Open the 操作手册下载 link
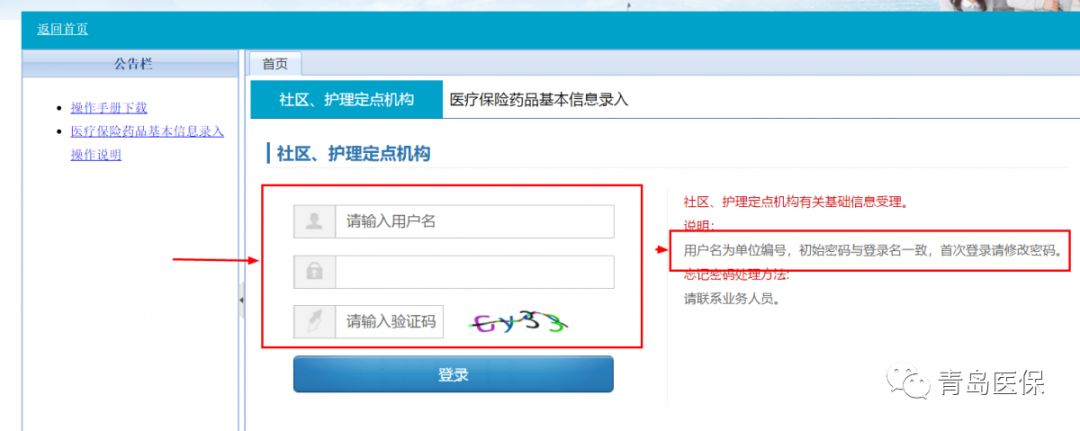The height and width of the screenshot is (431, 1080). (x=109, y=107)
